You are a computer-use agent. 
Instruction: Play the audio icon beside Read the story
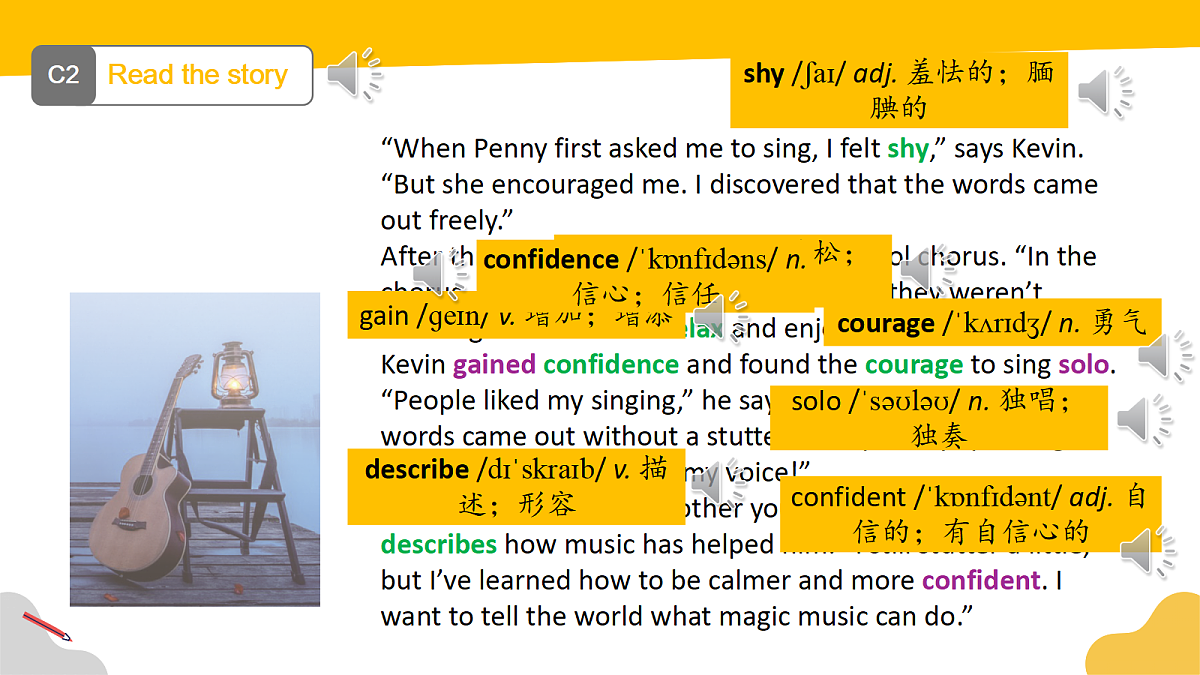pyautogui.click(x=354, y=74)
